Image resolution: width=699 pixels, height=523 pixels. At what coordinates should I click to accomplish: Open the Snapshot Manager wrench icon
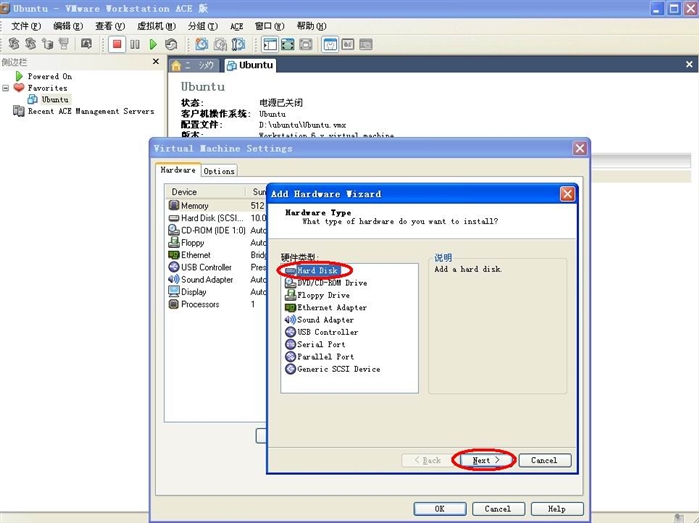[238, 44]
